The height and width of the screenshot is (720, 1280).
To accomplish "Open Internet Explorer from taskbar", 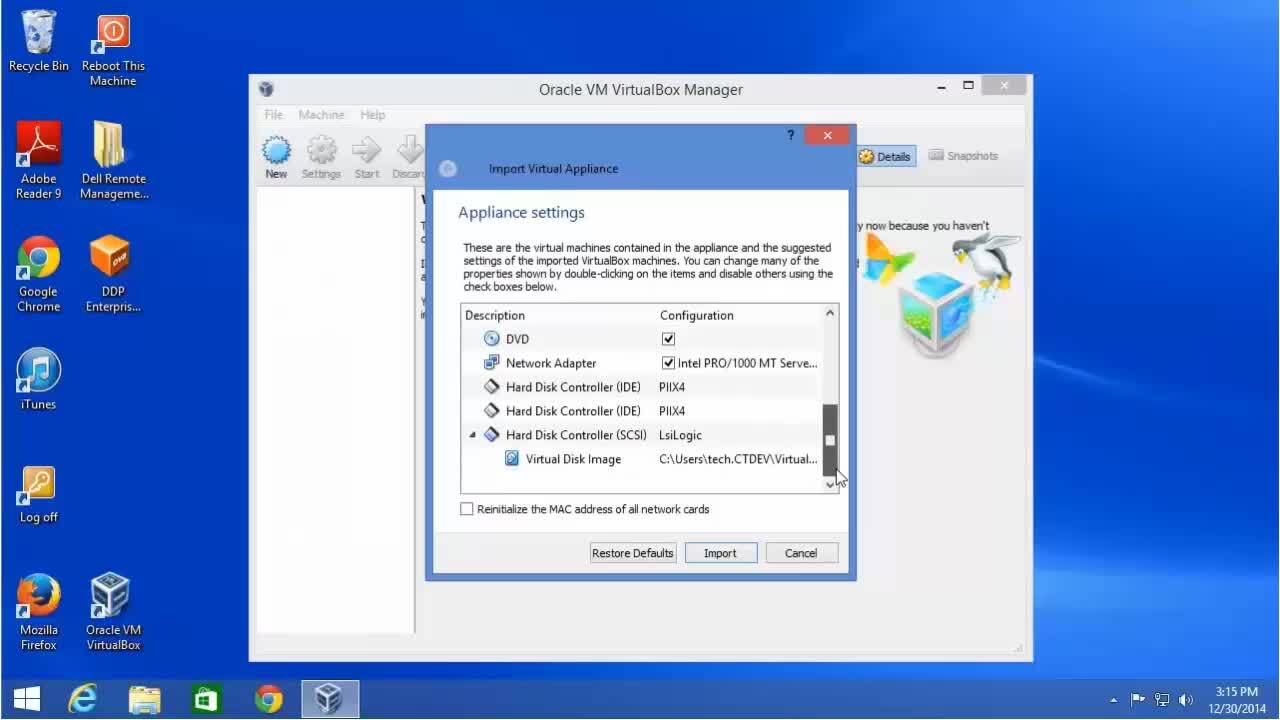I will pos(82,699).
